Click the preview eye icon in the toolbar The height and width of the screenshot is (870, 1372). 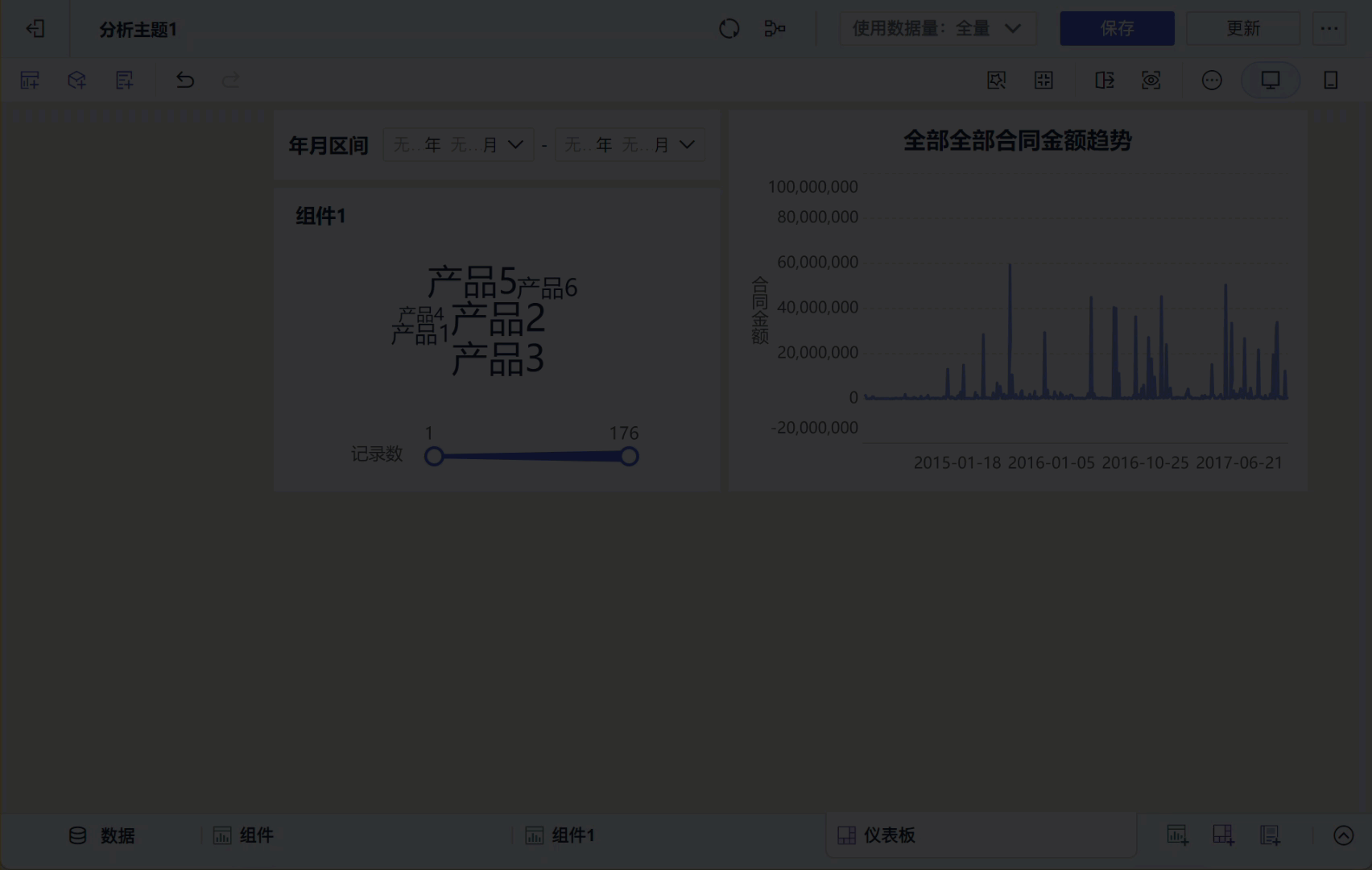1151,81
